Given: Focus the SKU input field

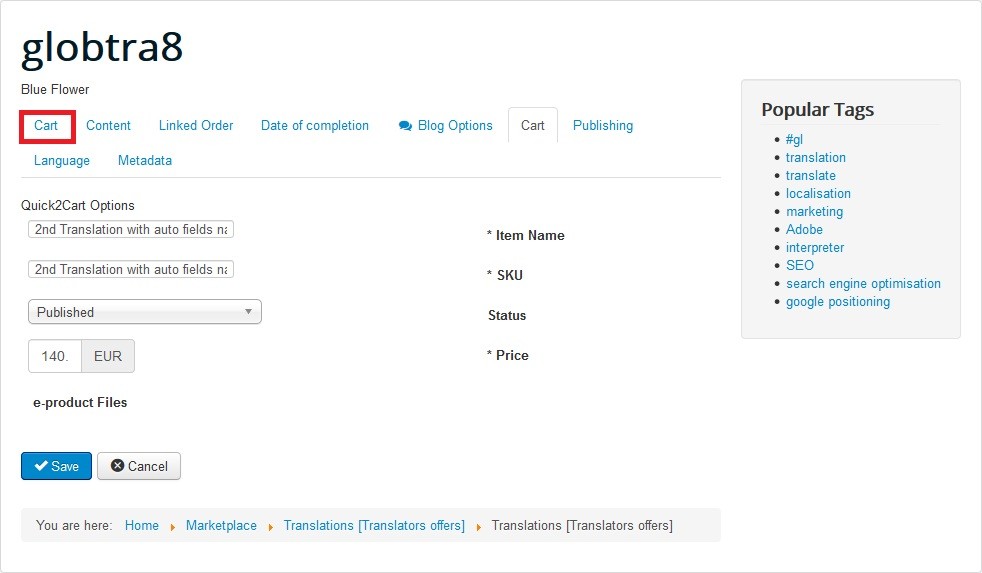Looking at the screenshot, I should click(x=131, y=270).
